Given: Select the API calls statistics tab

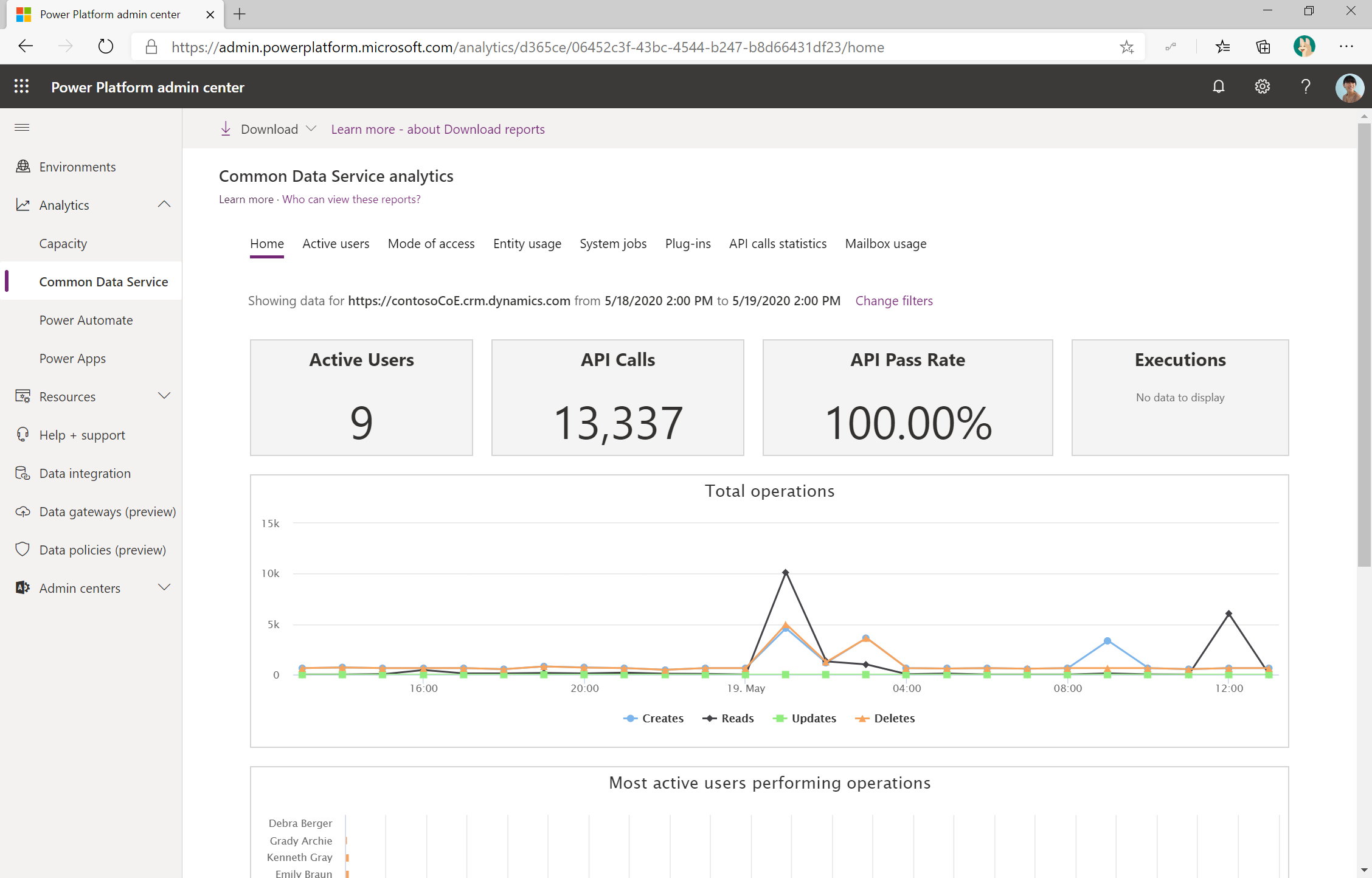Looking at the screenshot, I should click(x=778, y=243).
